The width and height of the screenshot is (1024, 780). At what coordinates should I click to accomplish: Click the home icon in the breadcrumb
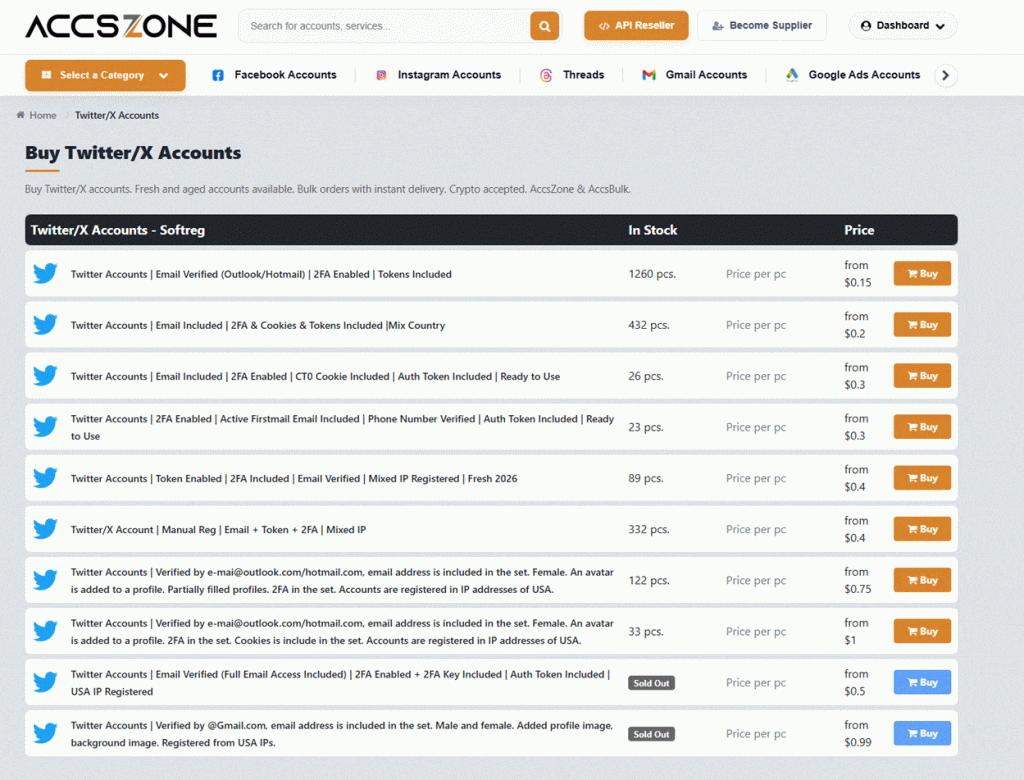pyautogui.click(x=21, y=115)
